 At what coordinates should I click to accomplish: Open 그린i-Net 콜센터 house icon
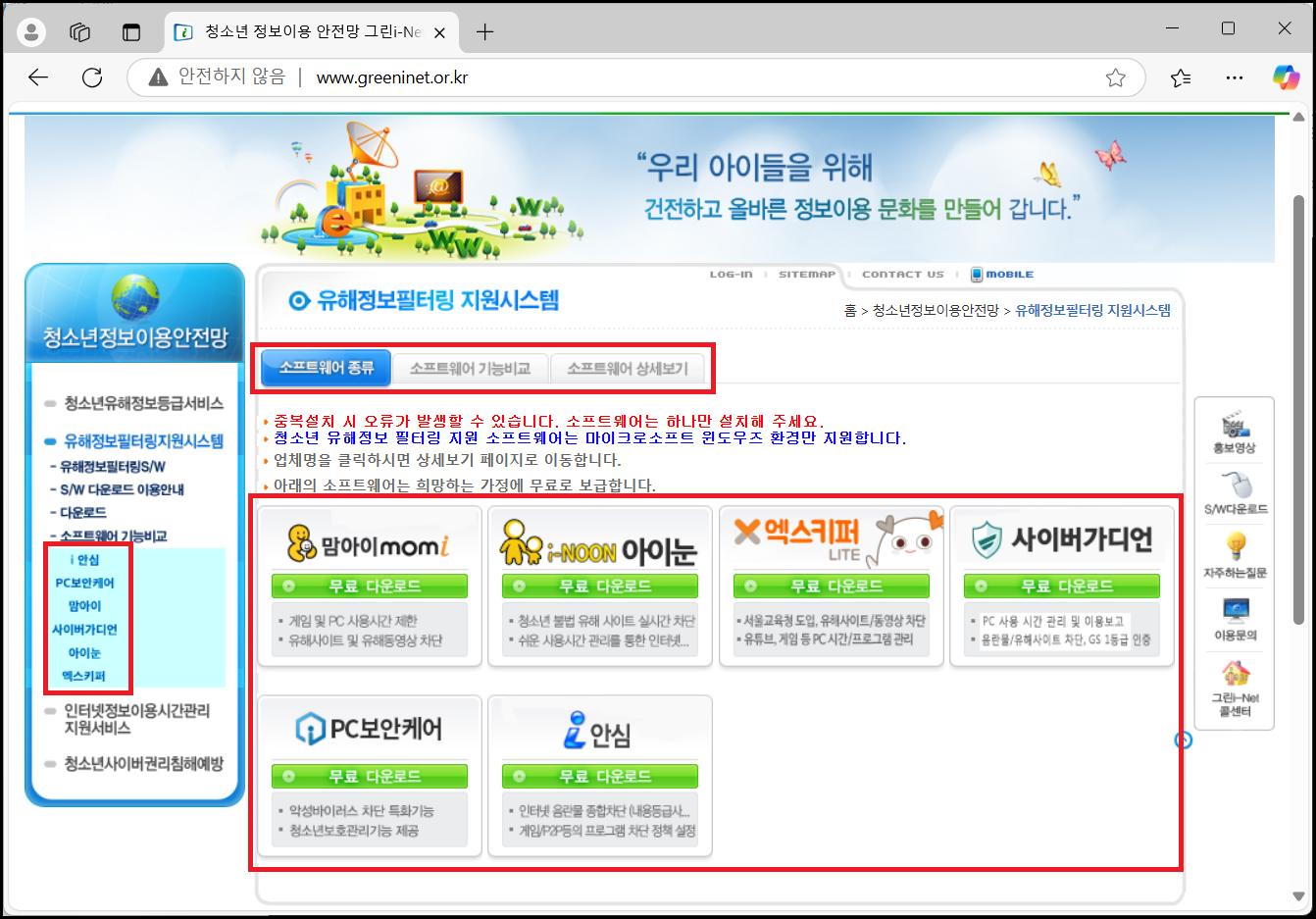1236,688
